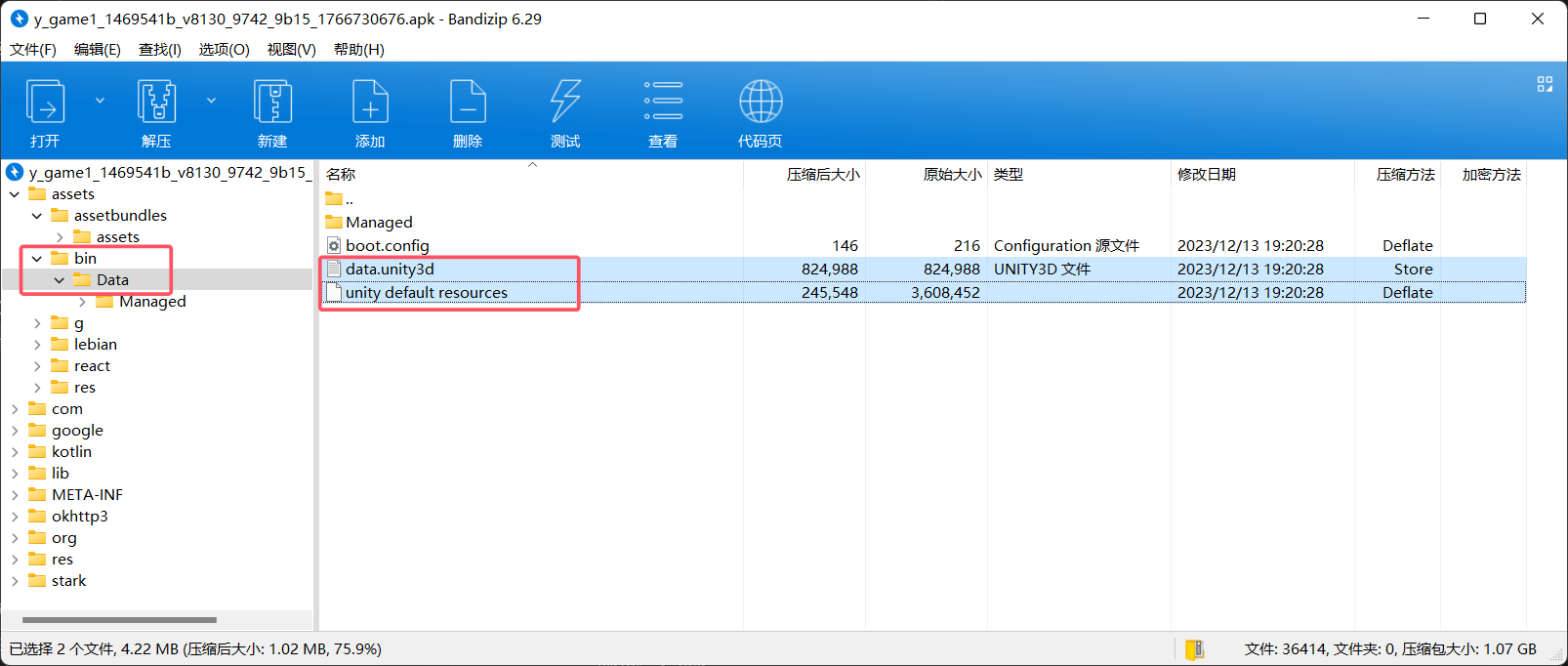Click the 新建 (New archive) toolbar icon
Viewport: 1568px width, 666px height.
(x=272, y=102)
